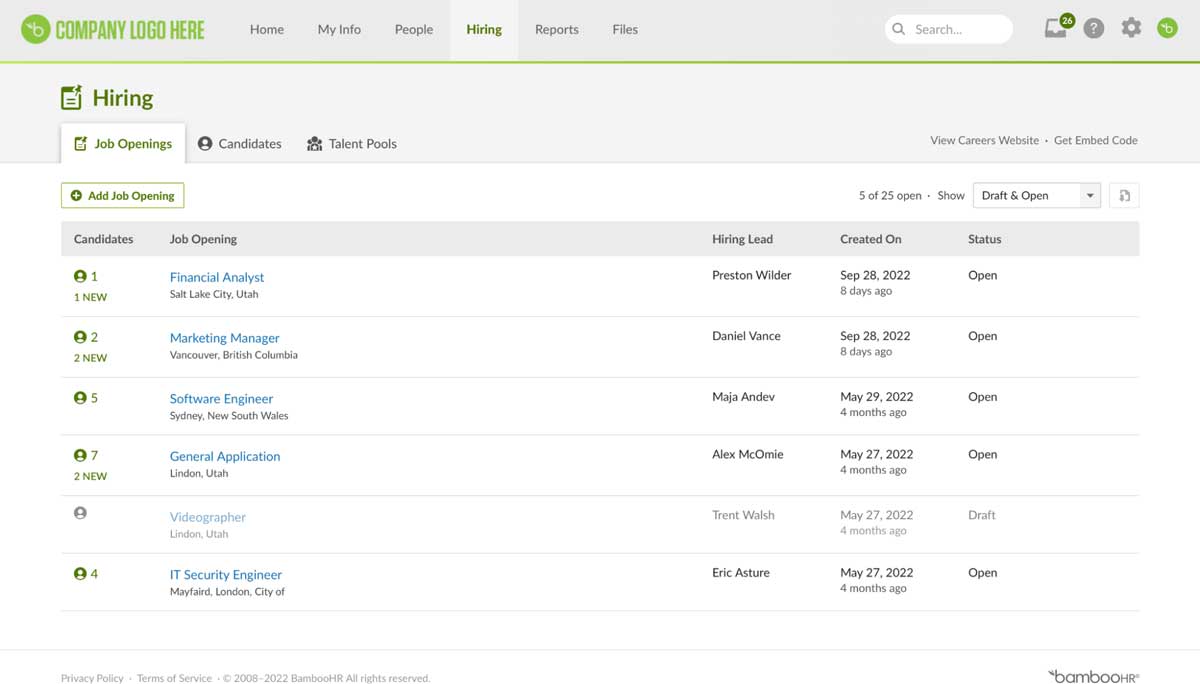The image size is (1200, 684).
Task: Open the settings gear icon
Action: pyautogui.click(x=1131, y=28)
